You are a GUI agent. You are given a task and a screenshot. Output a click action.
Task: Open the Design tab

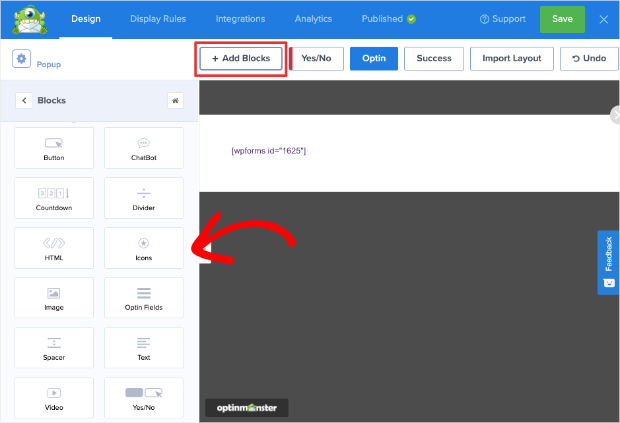click(86, 19)
